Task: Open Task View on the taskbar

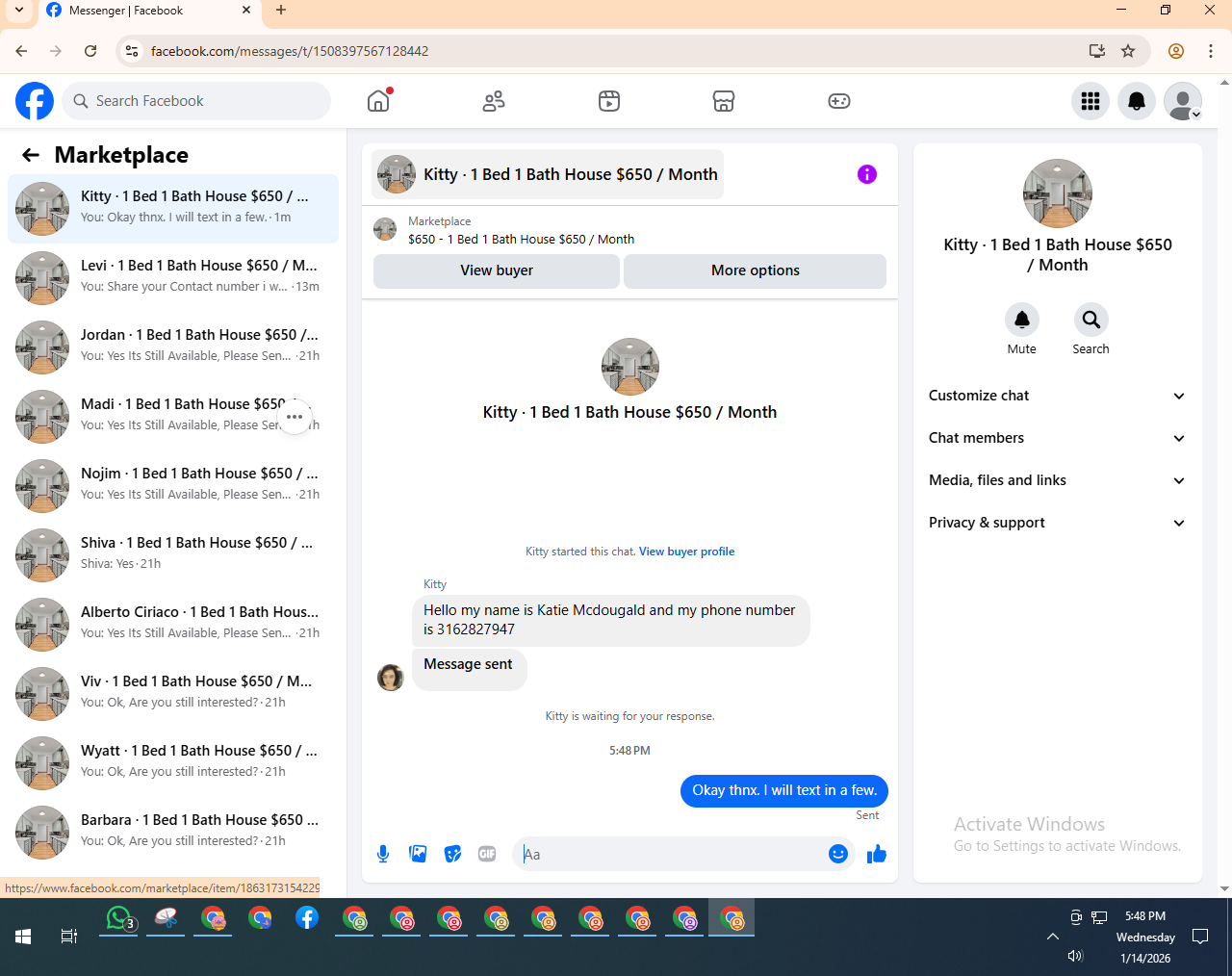Action: click(x=68, y=936)
